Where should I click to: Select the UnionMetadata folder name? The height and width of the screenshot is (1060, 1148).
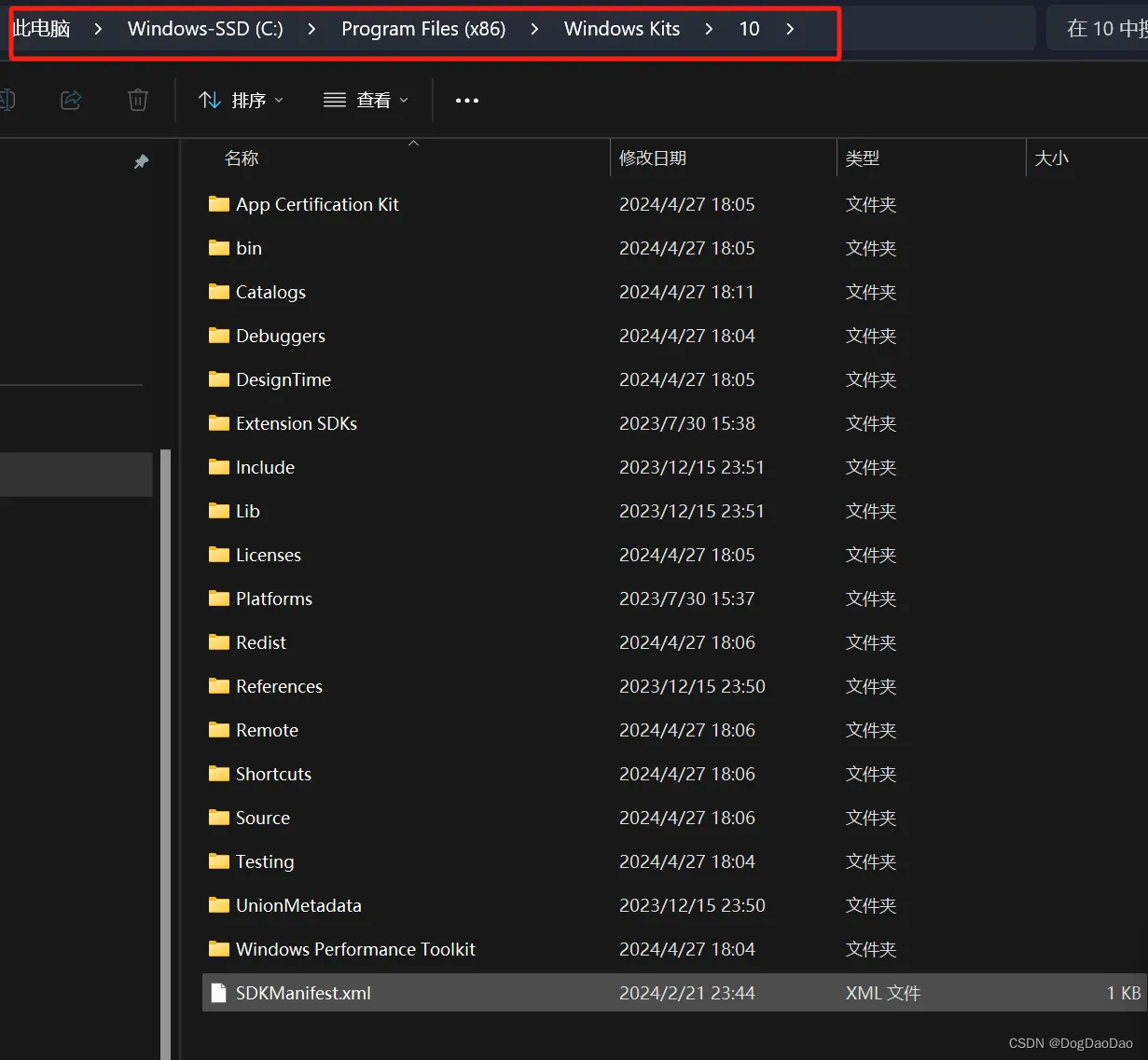298,905
